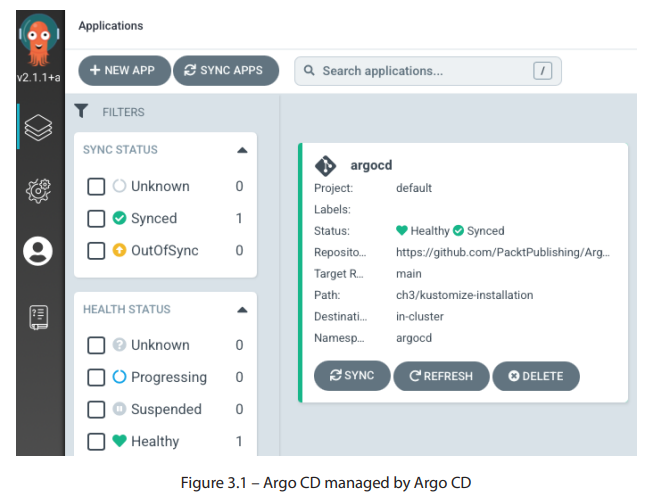Click the Progressing blue circle icon
The height and width of the screenshot is (498, 667).
point(120,377)
